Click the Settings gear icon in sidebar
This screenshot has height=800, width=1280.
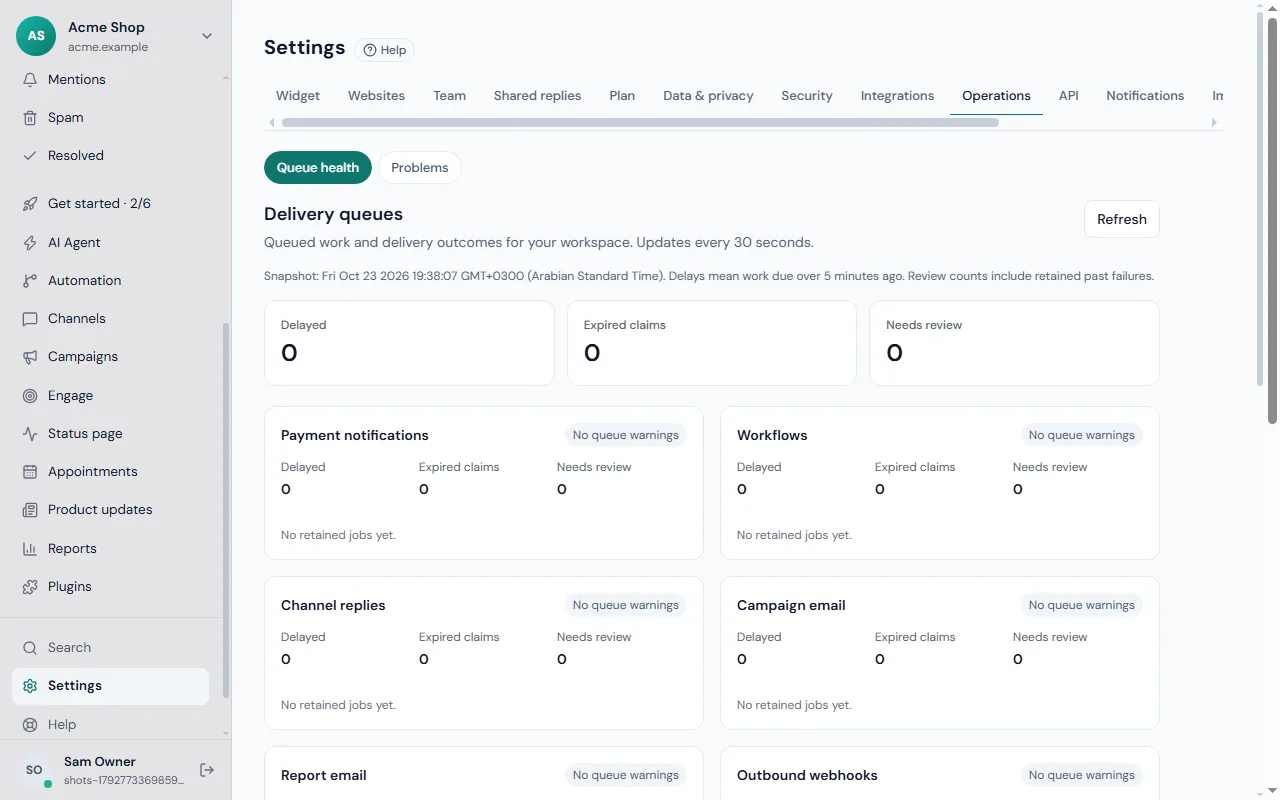(30, 685)
